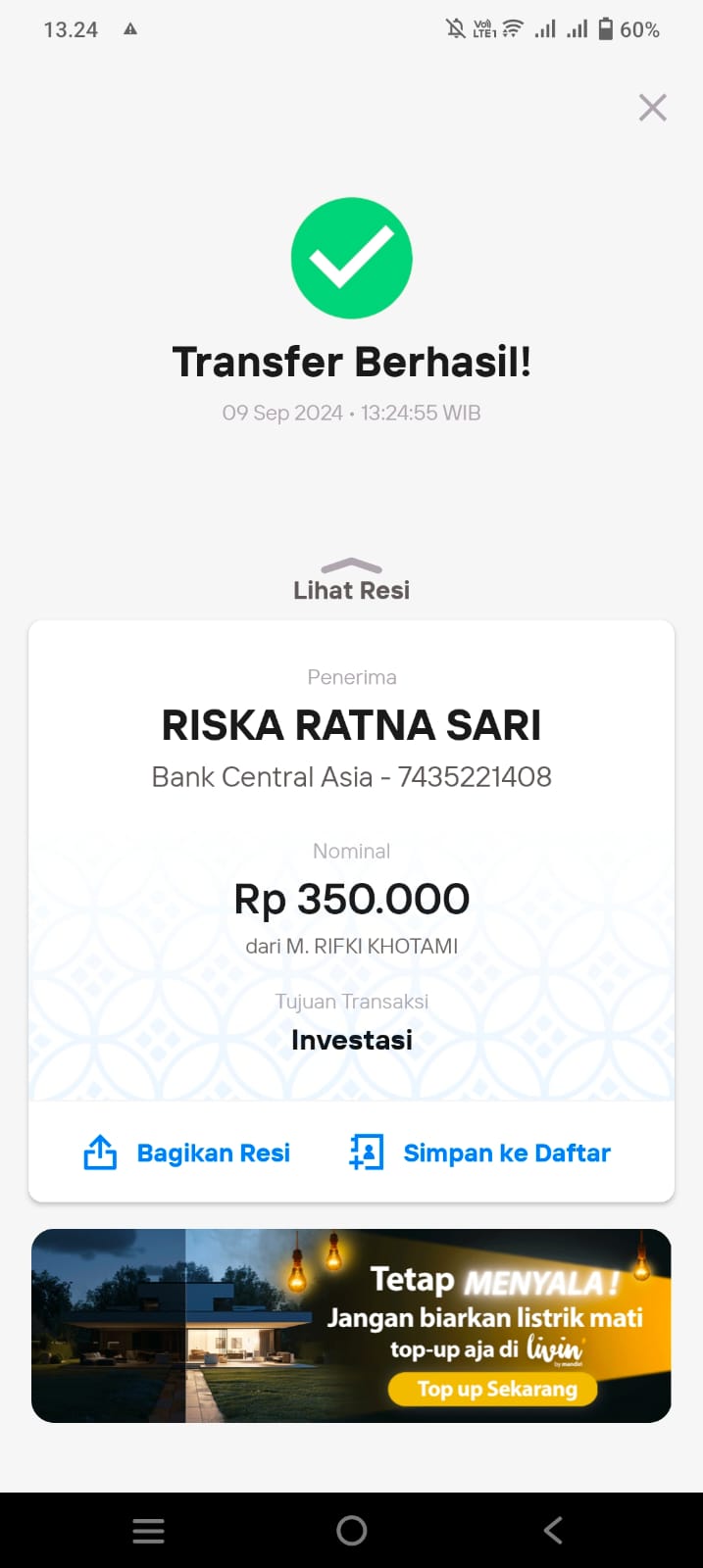
Task: Tap the Lihat Resi label
Action: 351,590
